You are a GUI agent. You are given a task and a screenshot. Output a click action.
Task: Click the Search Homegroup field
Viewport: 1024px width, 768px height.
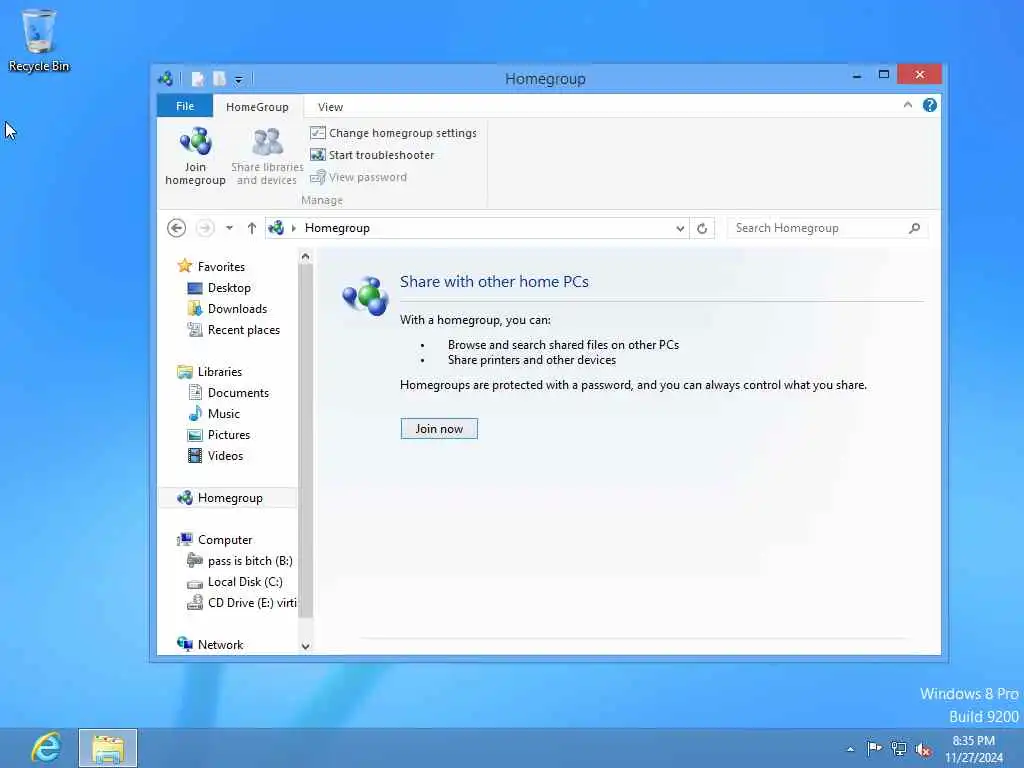point(827,228)
